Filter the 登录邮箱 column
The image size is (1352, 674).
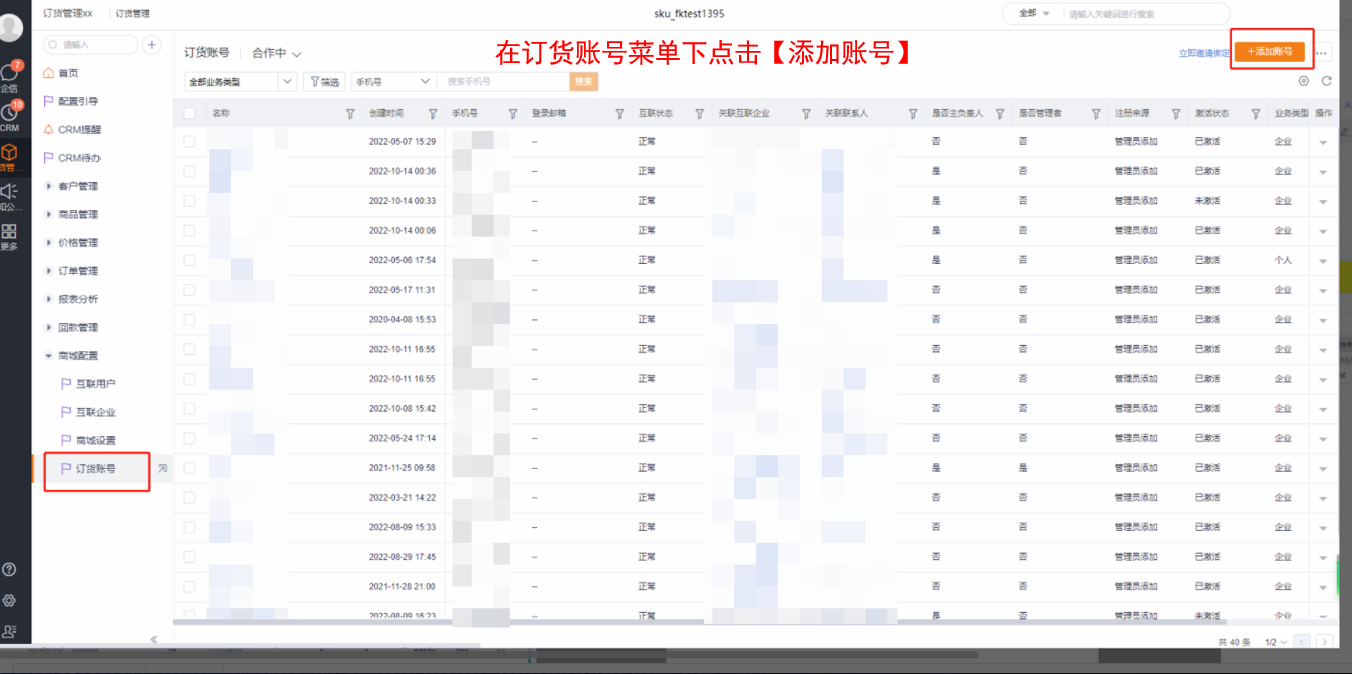[x=619, y=113]
